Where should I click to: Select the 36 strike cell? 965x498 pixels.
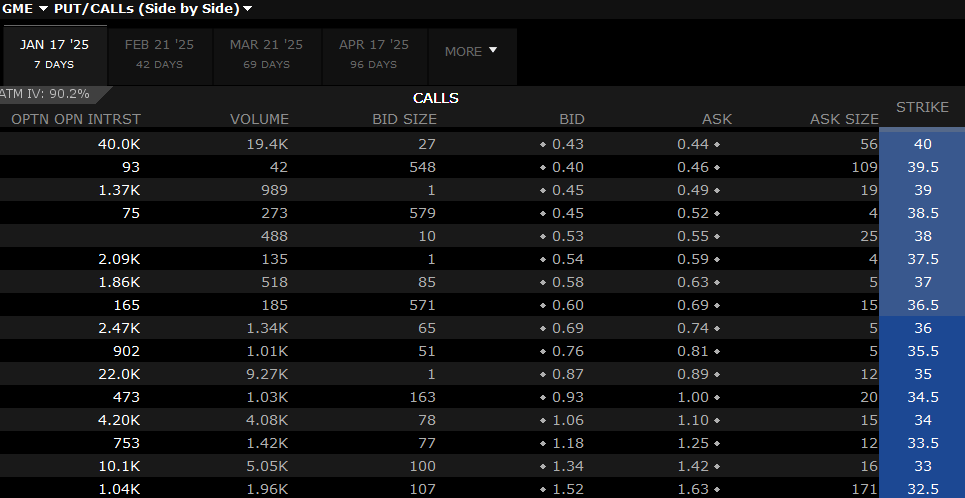922,328
